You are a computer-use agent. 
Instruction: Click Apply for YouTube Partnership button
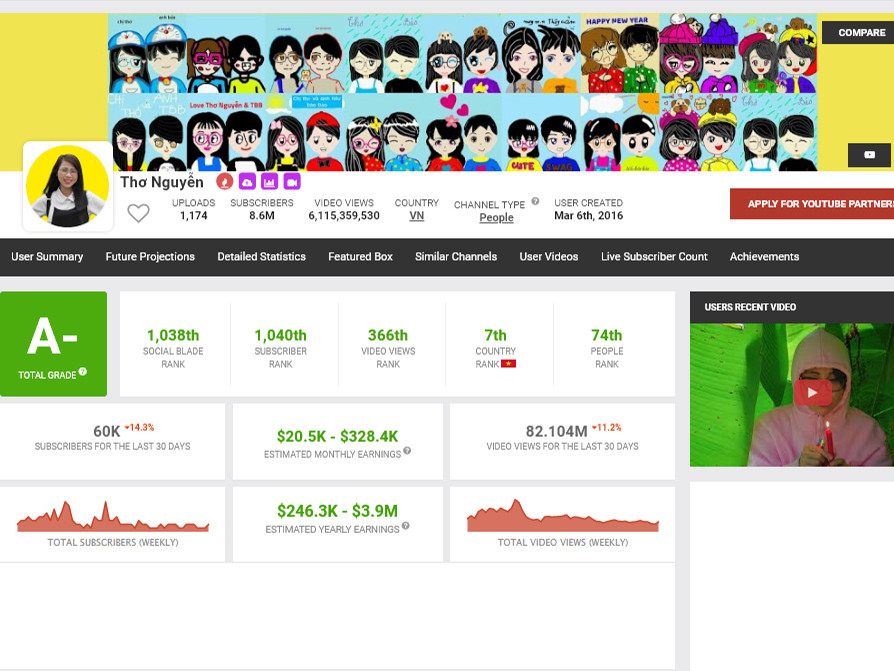point(812,204)
